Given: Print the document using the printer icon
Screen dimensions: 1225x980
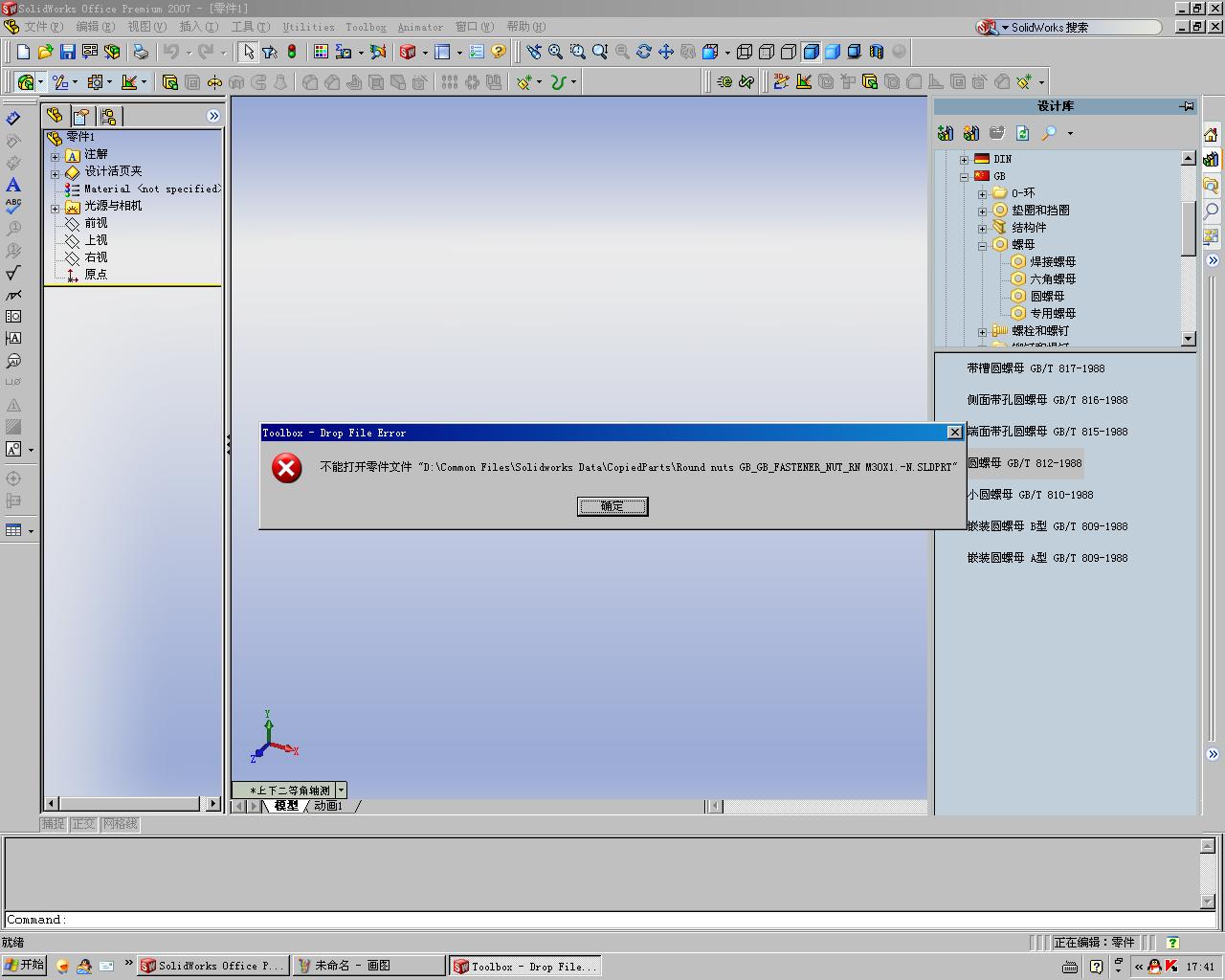Looking at the screenshot, I should pos(141,52).
